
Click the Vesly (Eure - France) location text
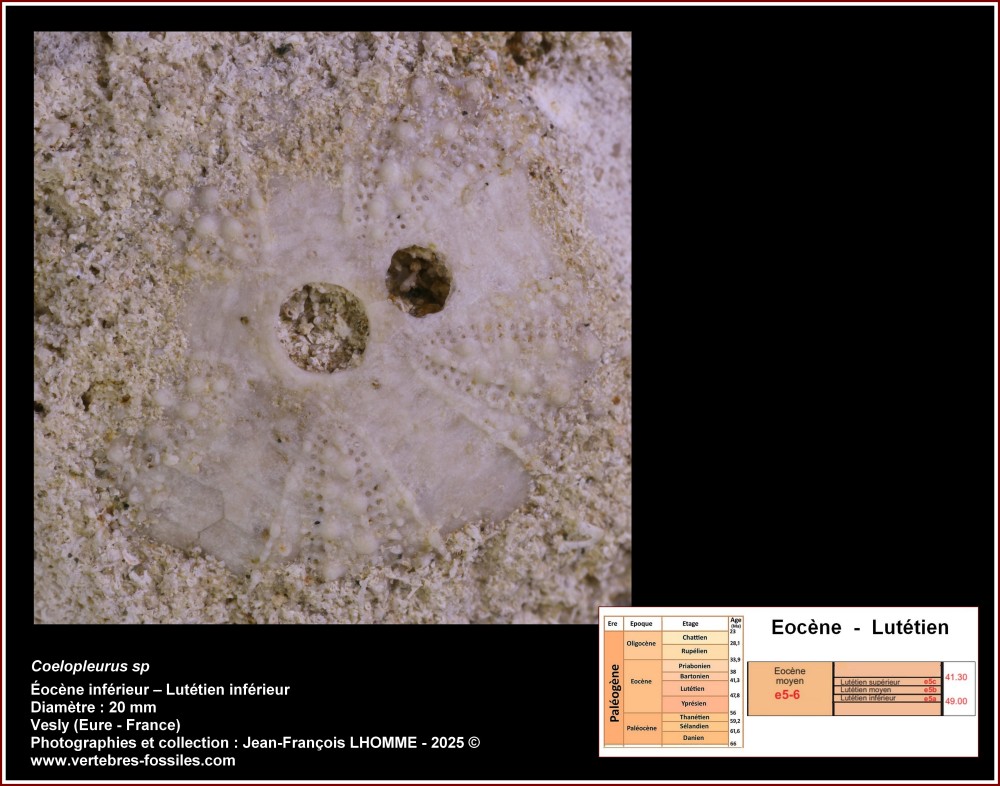pos(105,725)
